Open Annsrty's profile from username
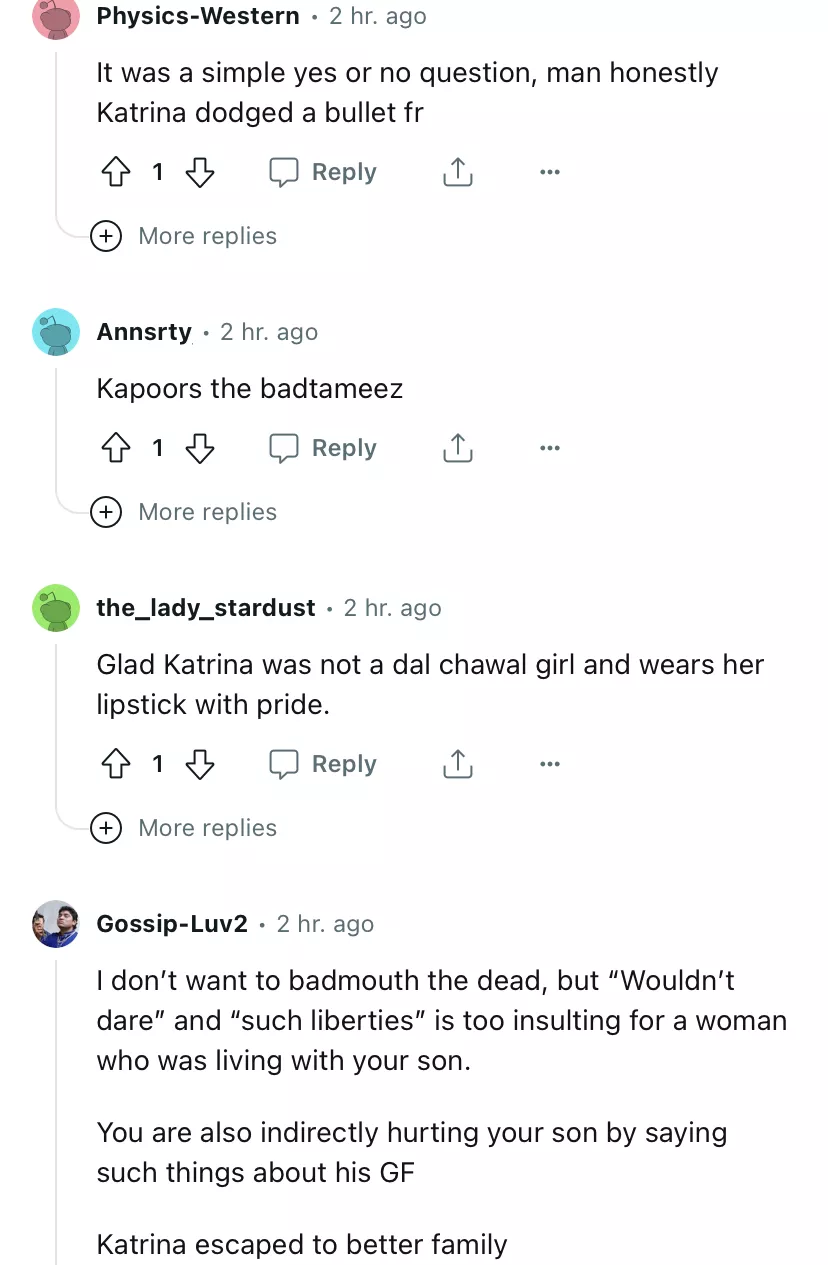 pos(144,332)
